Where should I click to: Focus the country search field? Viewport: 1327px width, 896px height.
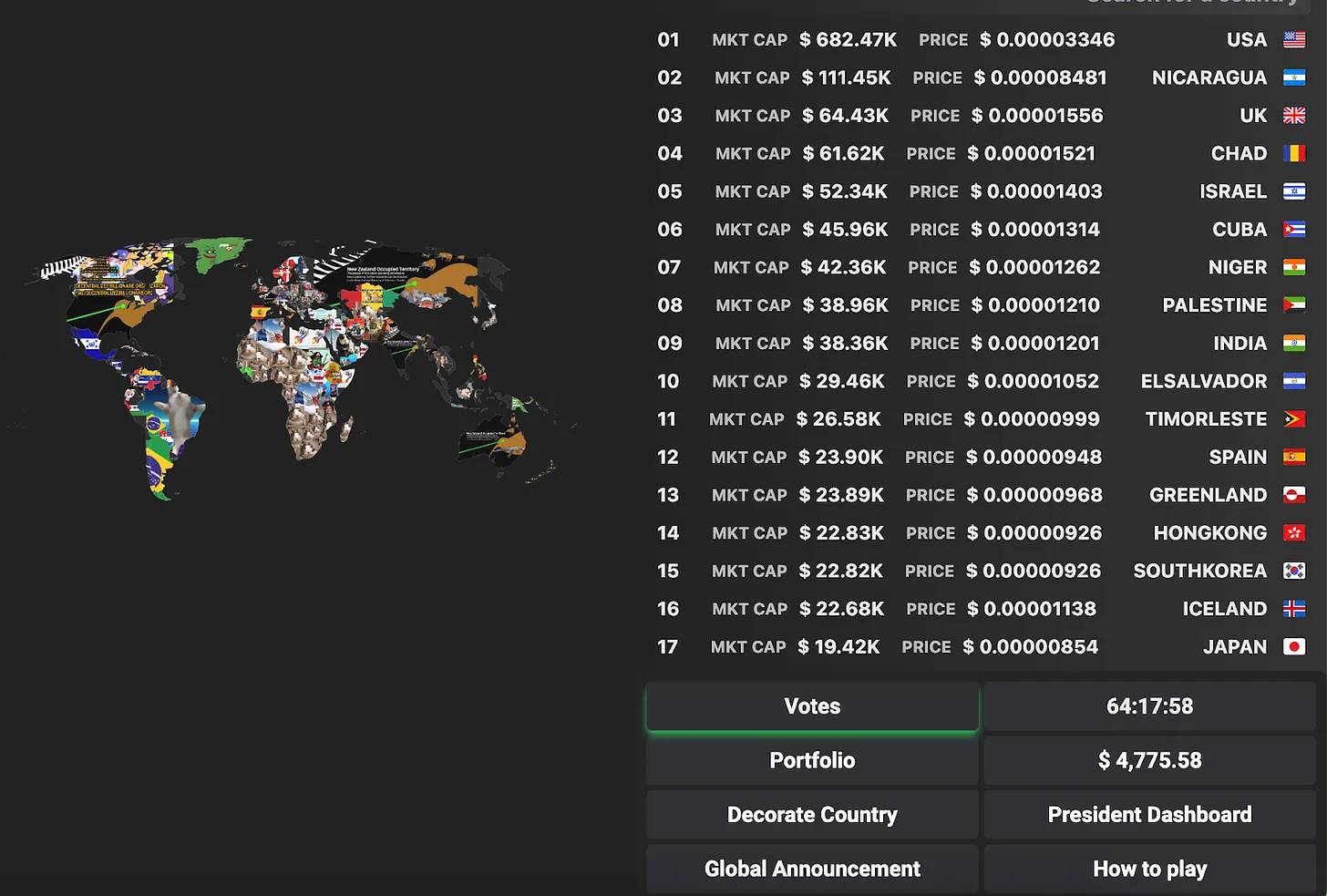pos(1185,4)
